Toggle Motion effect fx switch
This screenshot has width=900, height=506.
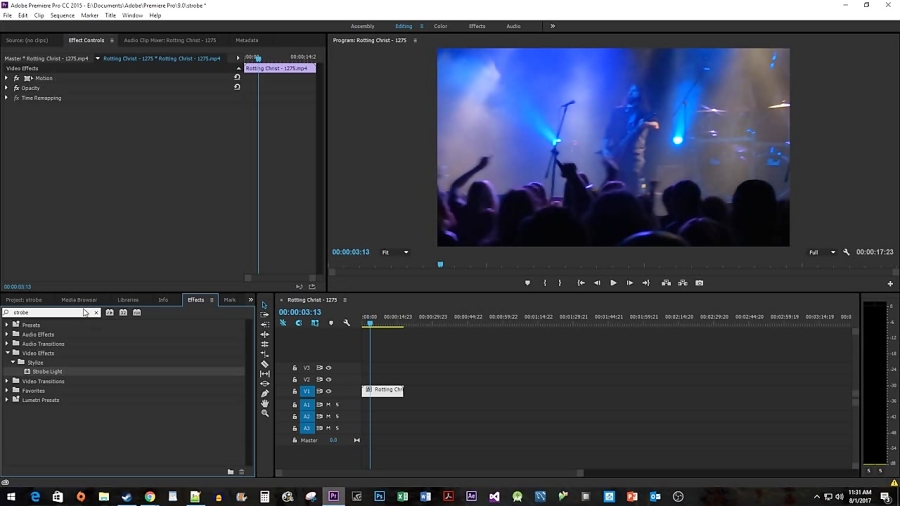point(16,78)
